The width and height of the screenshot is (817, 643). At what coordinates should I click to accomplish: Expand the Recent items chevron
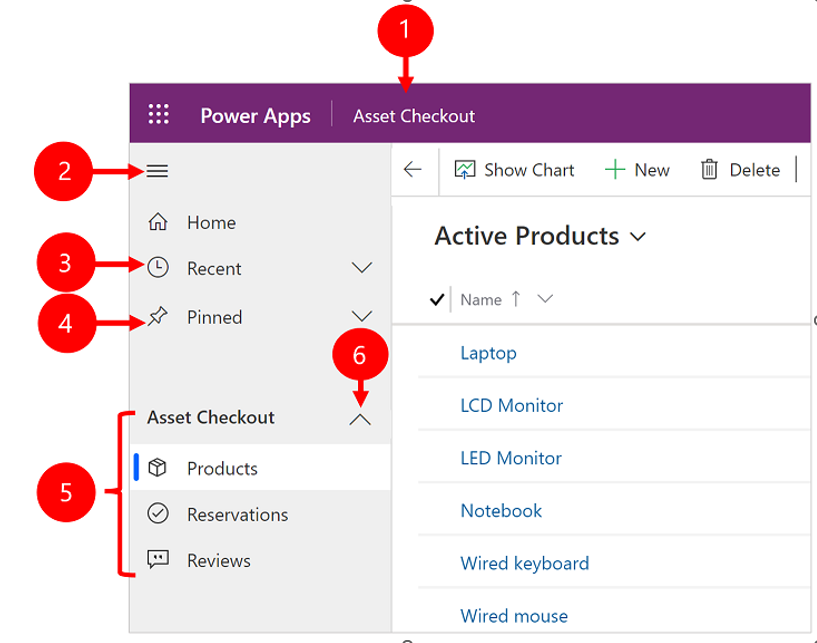[x=362, y=268]
